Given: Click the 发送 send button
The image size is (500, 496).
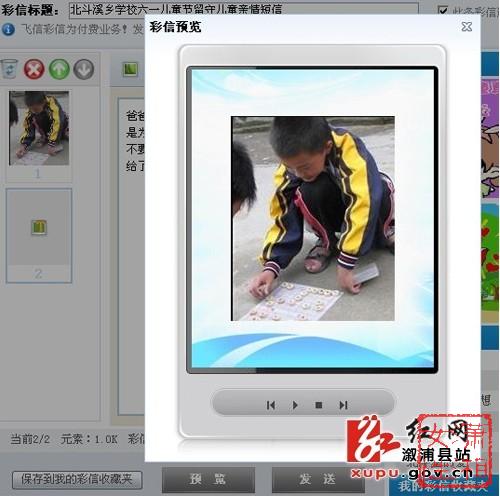Looking at the screenshot, I should coord(318,479).
